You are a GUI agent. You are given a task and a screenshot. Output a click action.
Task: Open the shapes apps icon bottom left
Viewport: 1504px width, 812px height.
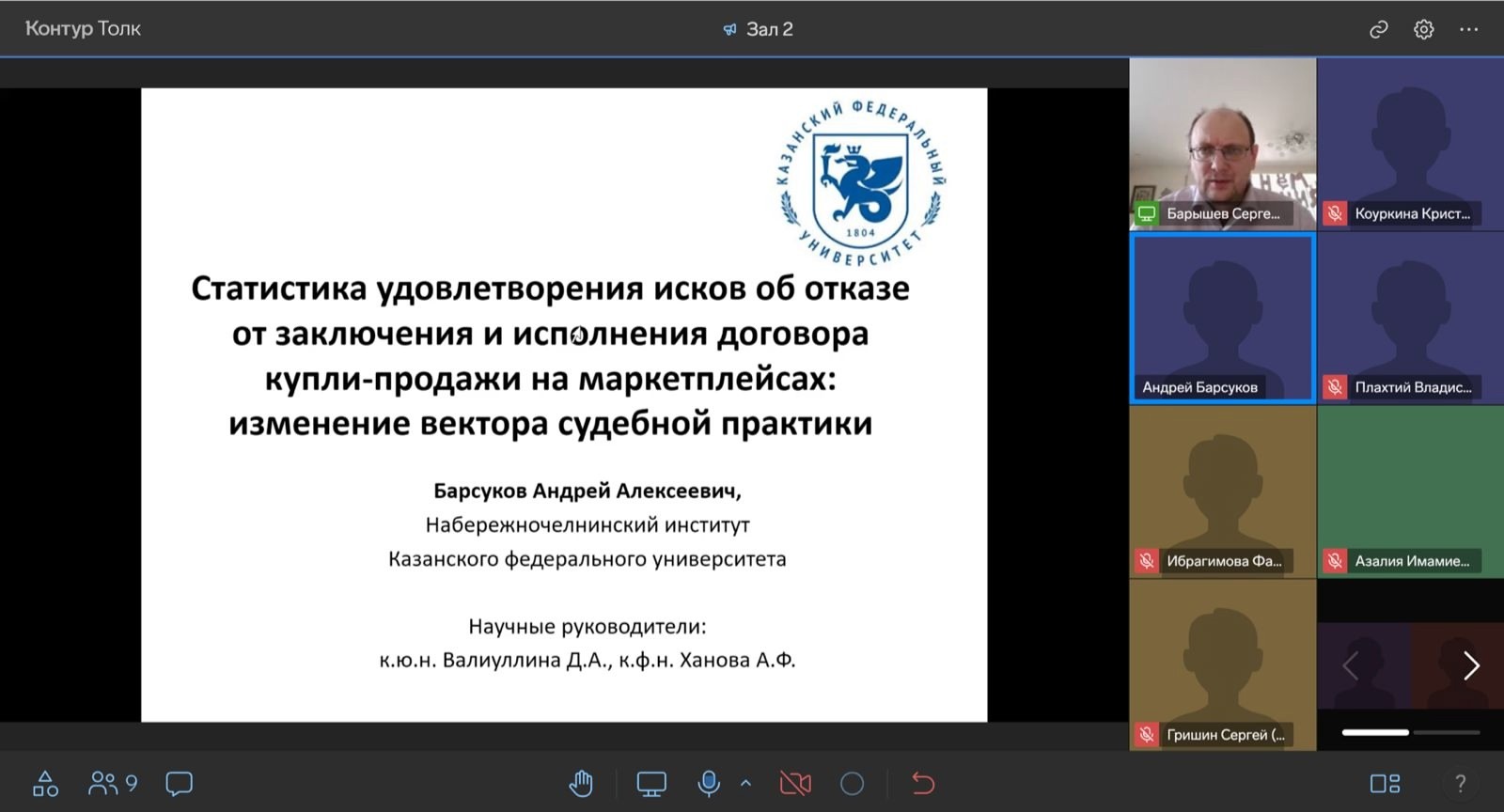click(45, 783)
